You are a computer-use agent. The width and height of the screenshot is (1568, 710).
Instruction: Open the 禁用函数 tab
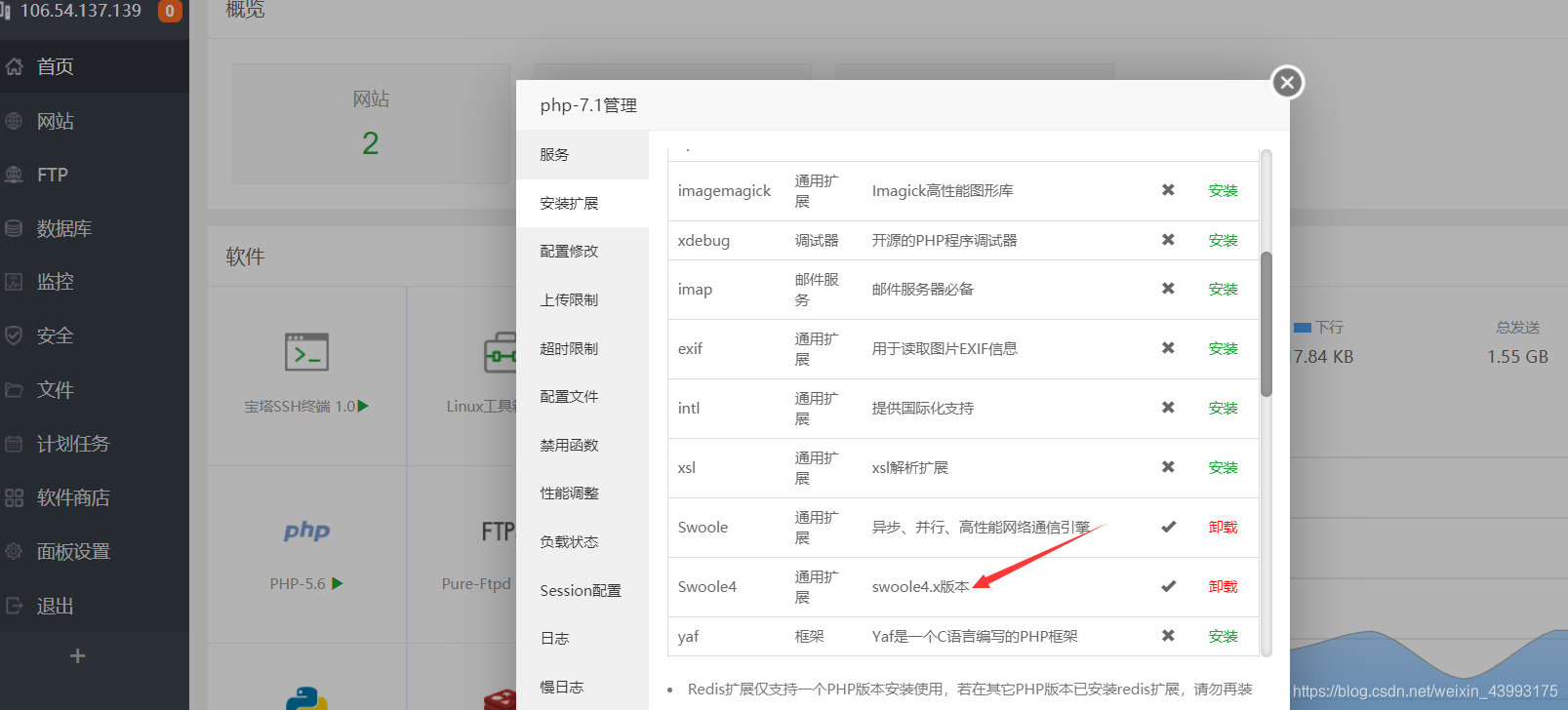click(x=583, y=445)
